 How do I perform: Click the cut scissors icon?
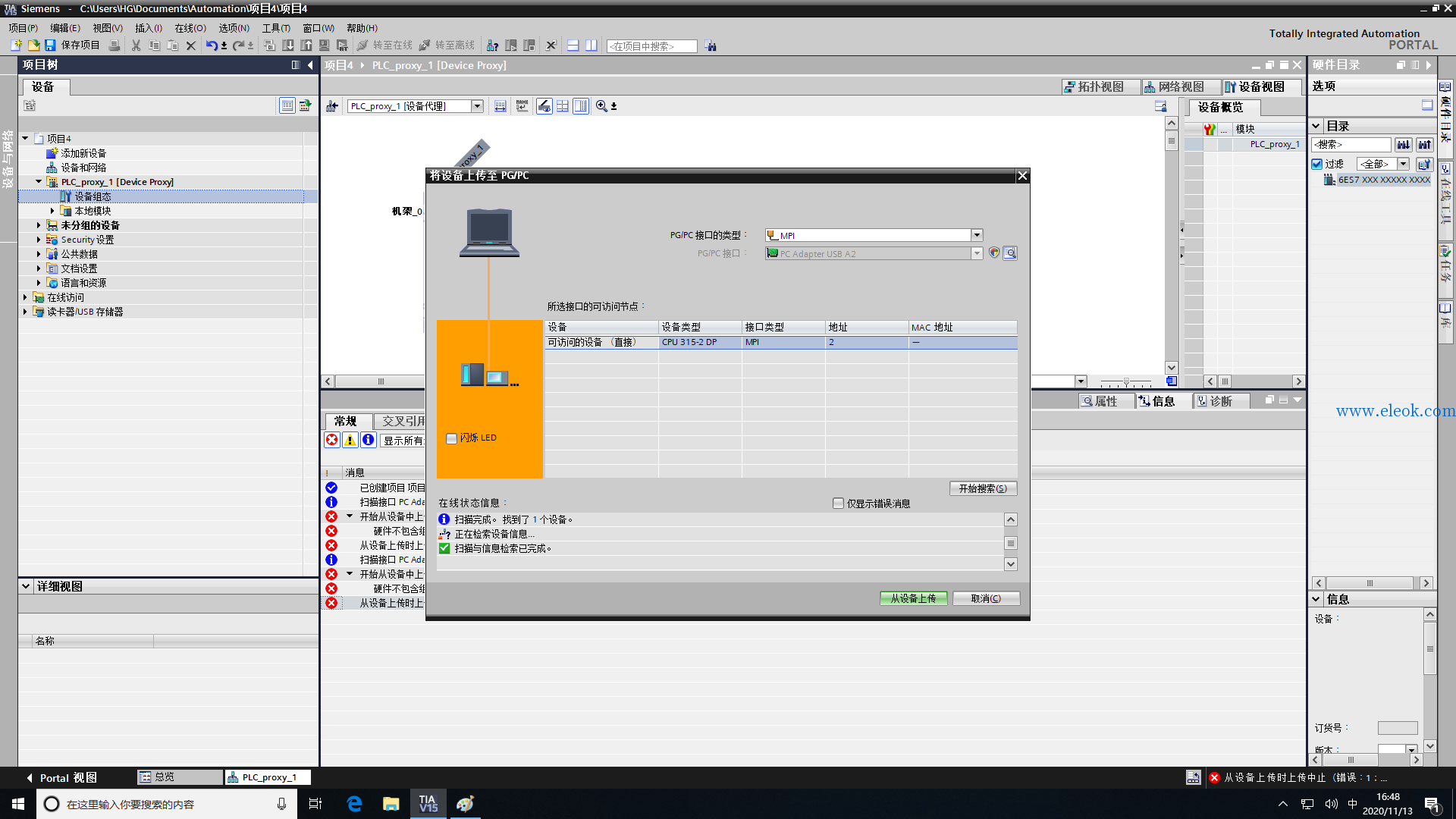(136, 45)
